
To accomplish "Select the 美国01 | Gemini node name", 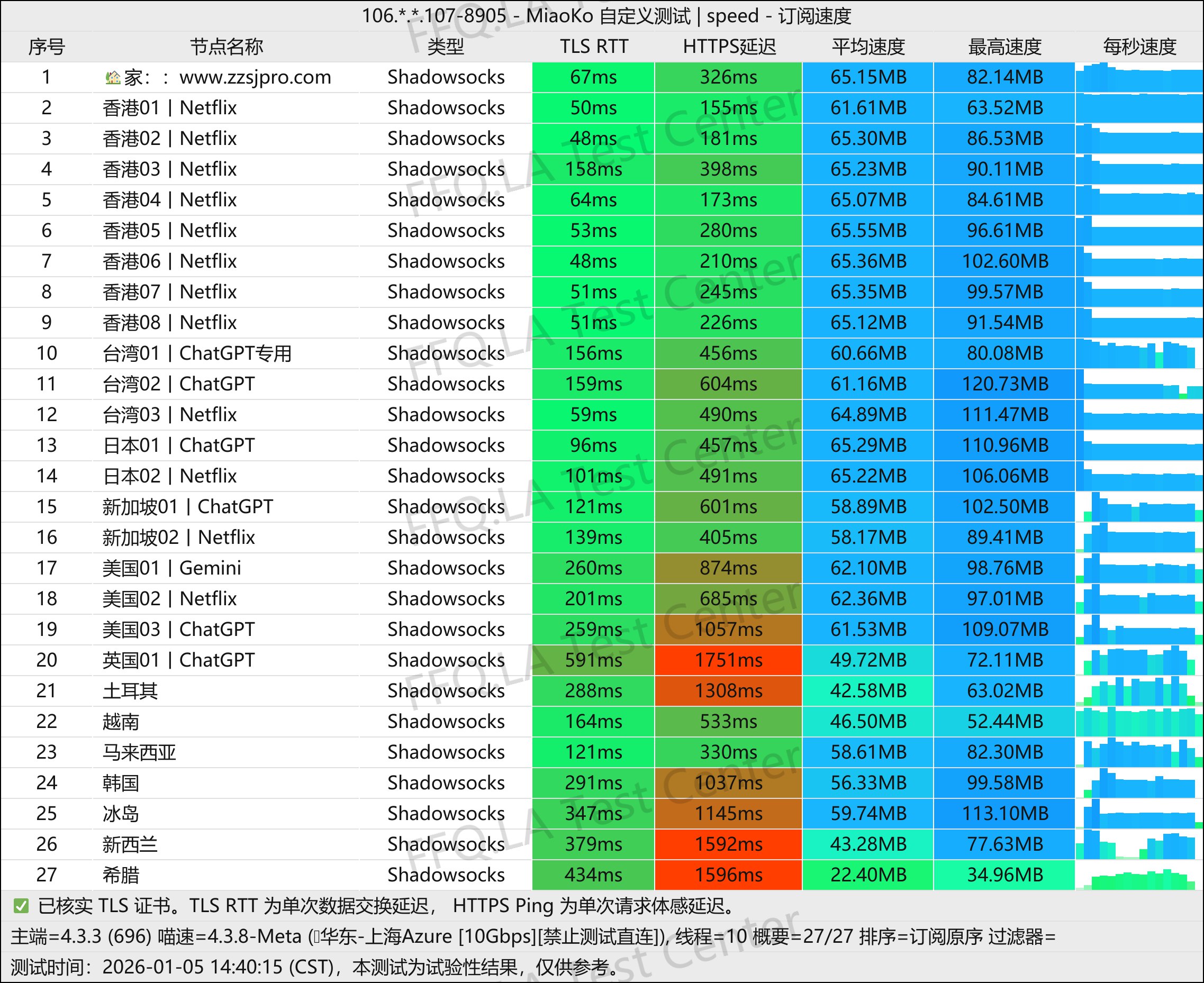I will [171, 568].
